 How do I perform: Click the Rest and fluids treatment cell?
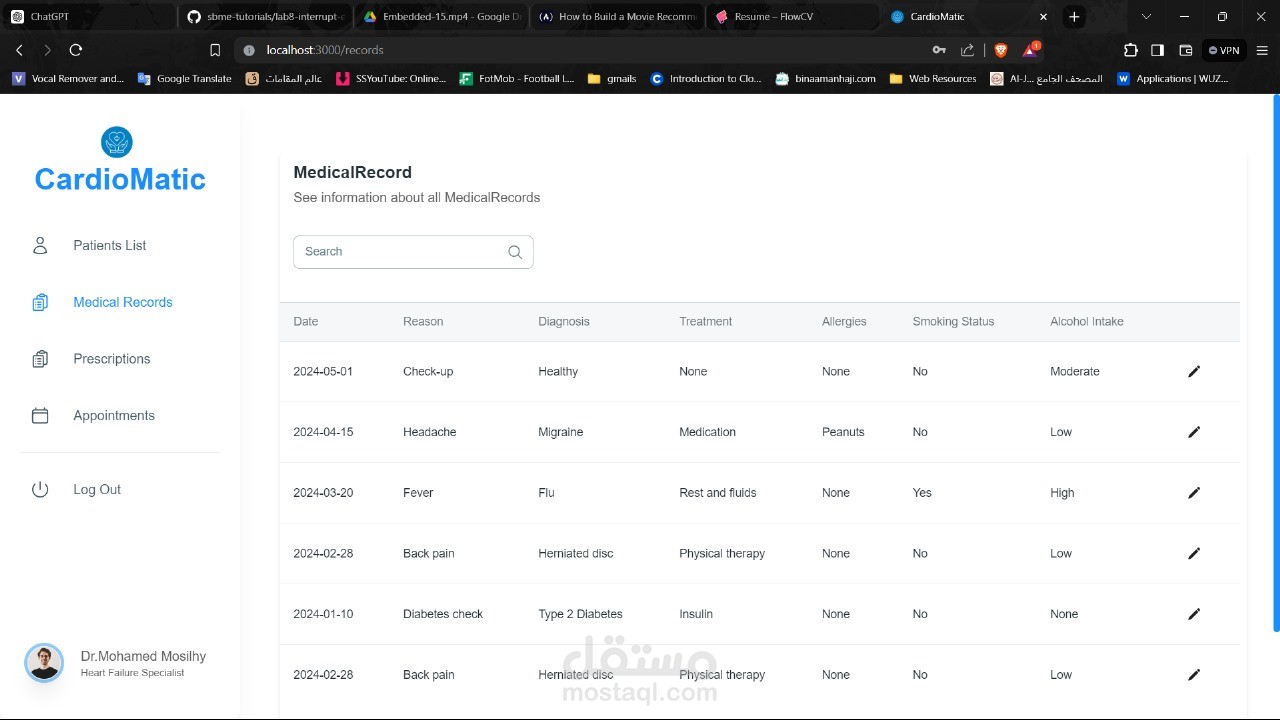[x=718, y=493]
